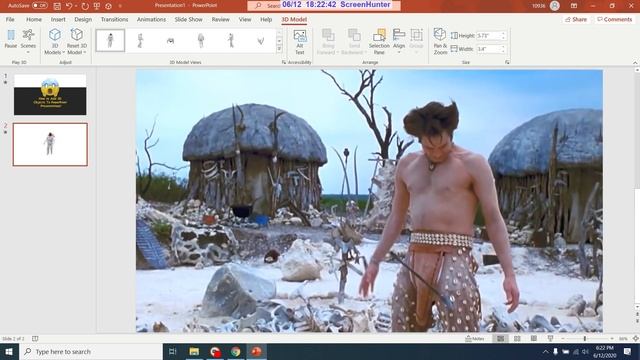Fit slide to current window

click(636, 339)
